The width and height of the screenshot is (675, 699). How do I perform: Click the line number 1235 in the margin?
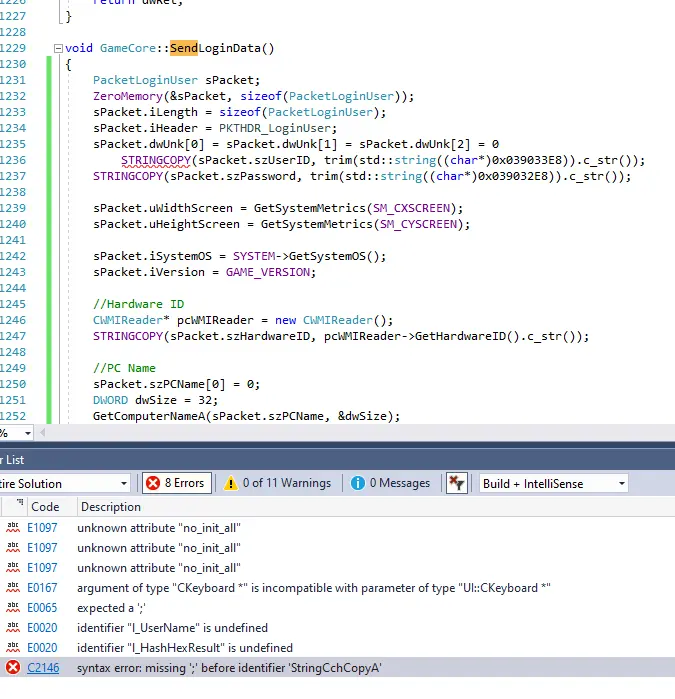13,144
